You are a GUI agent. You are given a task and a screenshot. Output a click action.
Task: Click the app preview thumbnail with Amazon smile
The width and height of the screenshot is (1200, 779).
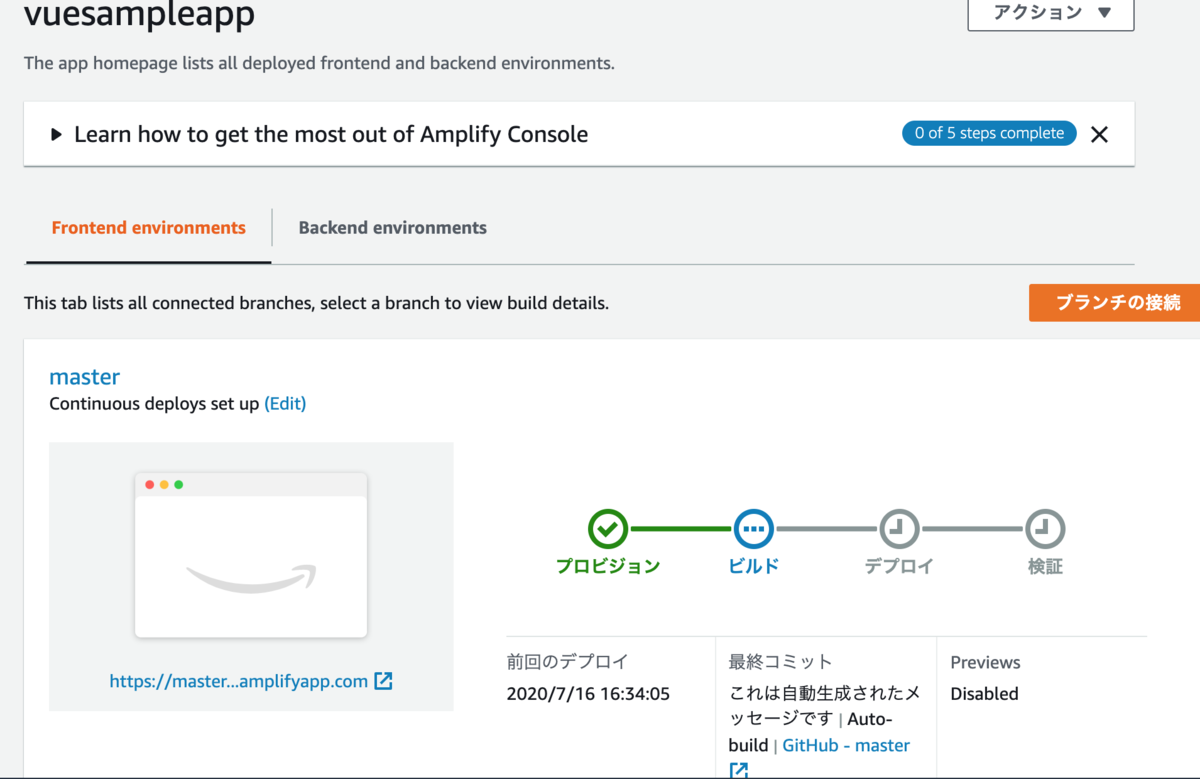[251, 556]
